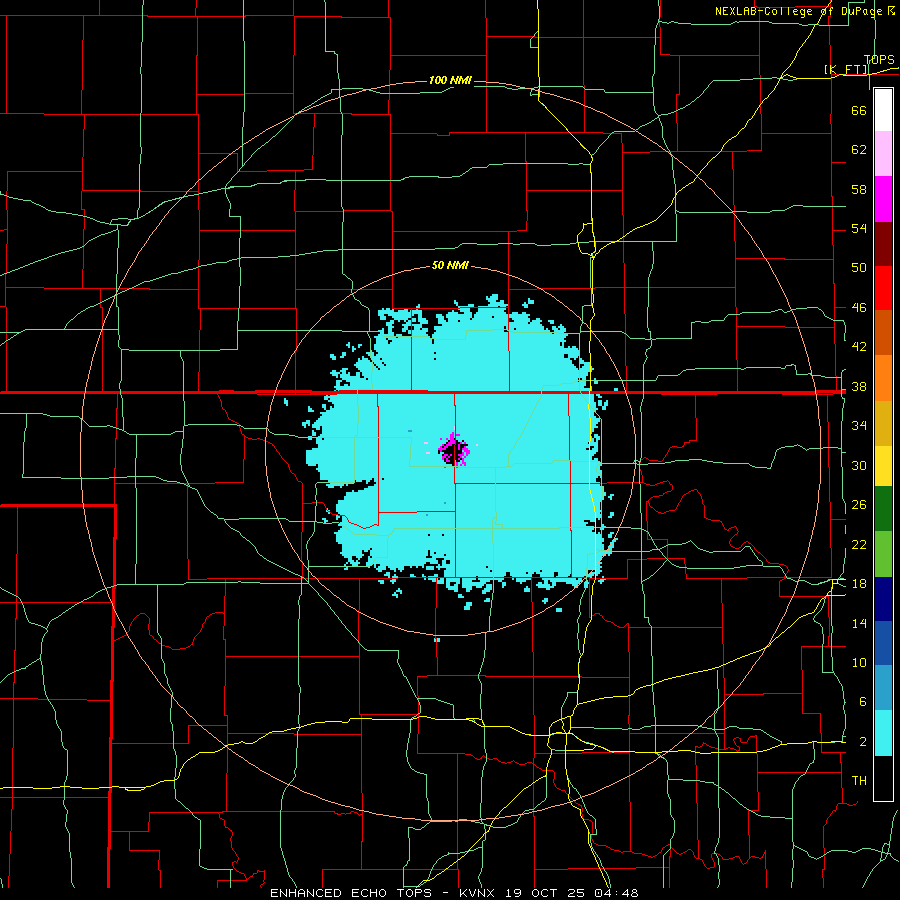Viewport: 900px width, 900px height.
Task: Click the "66" legend value
Action: pyautogui.click(x=859, y=110)
